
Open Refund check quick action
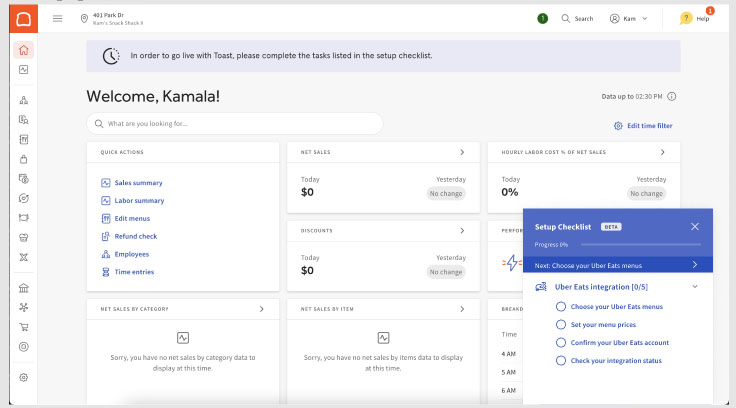(135, 236)
